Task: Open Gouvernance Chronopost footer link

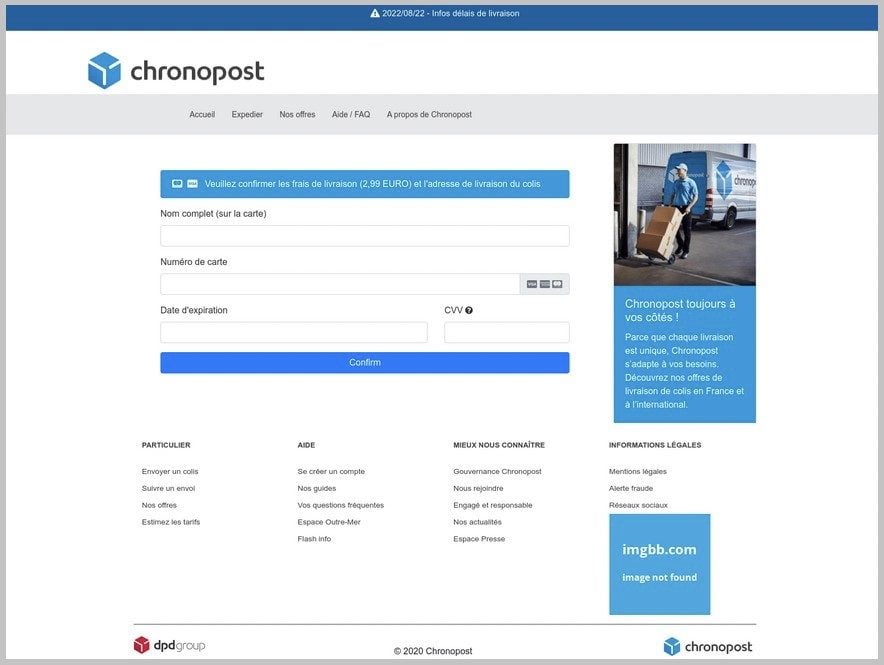Action: coord(497,471)
